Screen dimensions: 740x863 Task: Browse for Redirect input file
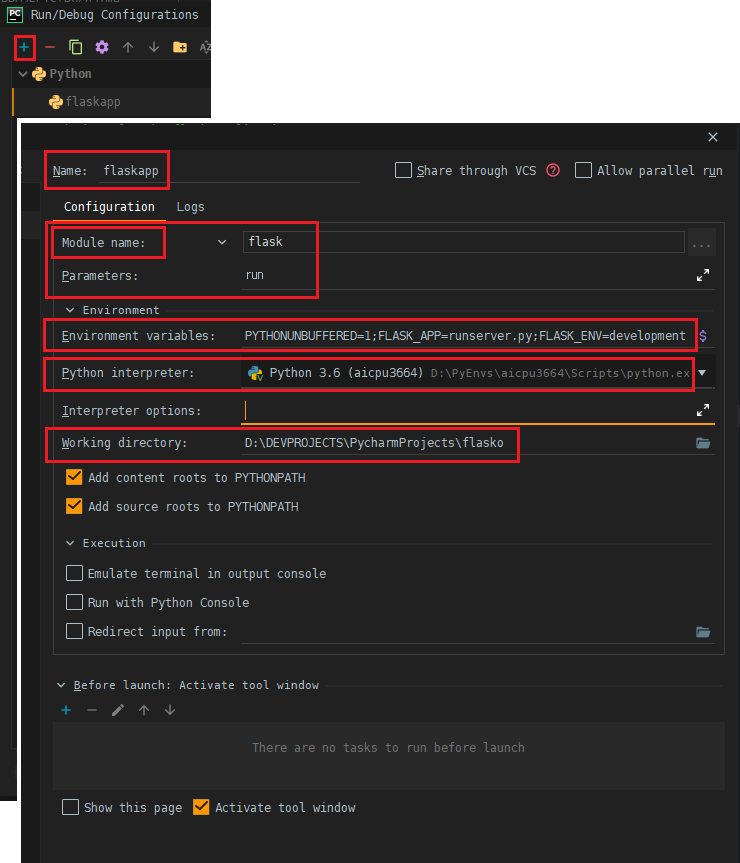click(703, 632)
